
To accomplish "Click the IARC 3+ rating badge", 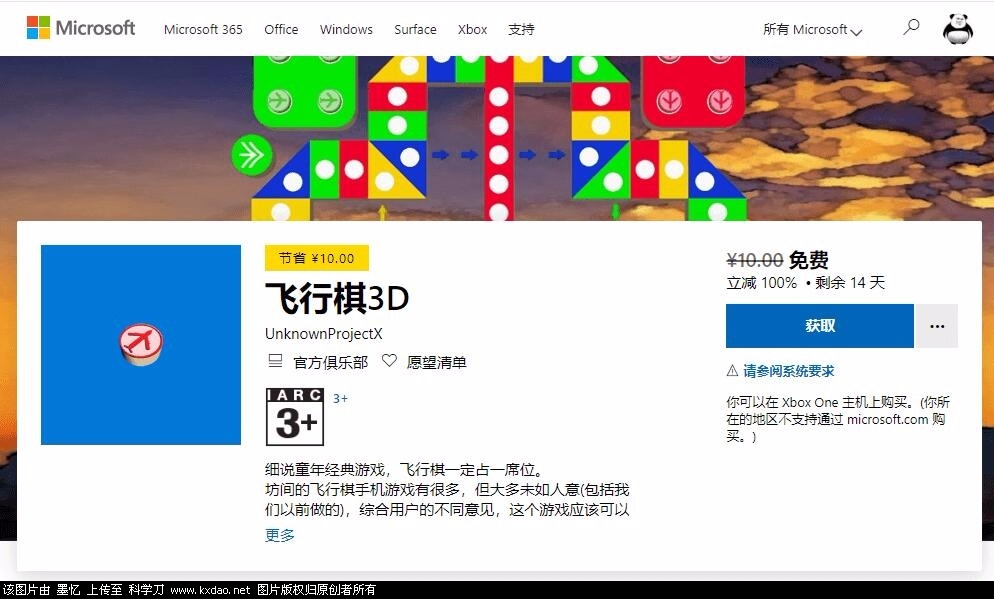I will pyautogui.click(x=295, y=416).
